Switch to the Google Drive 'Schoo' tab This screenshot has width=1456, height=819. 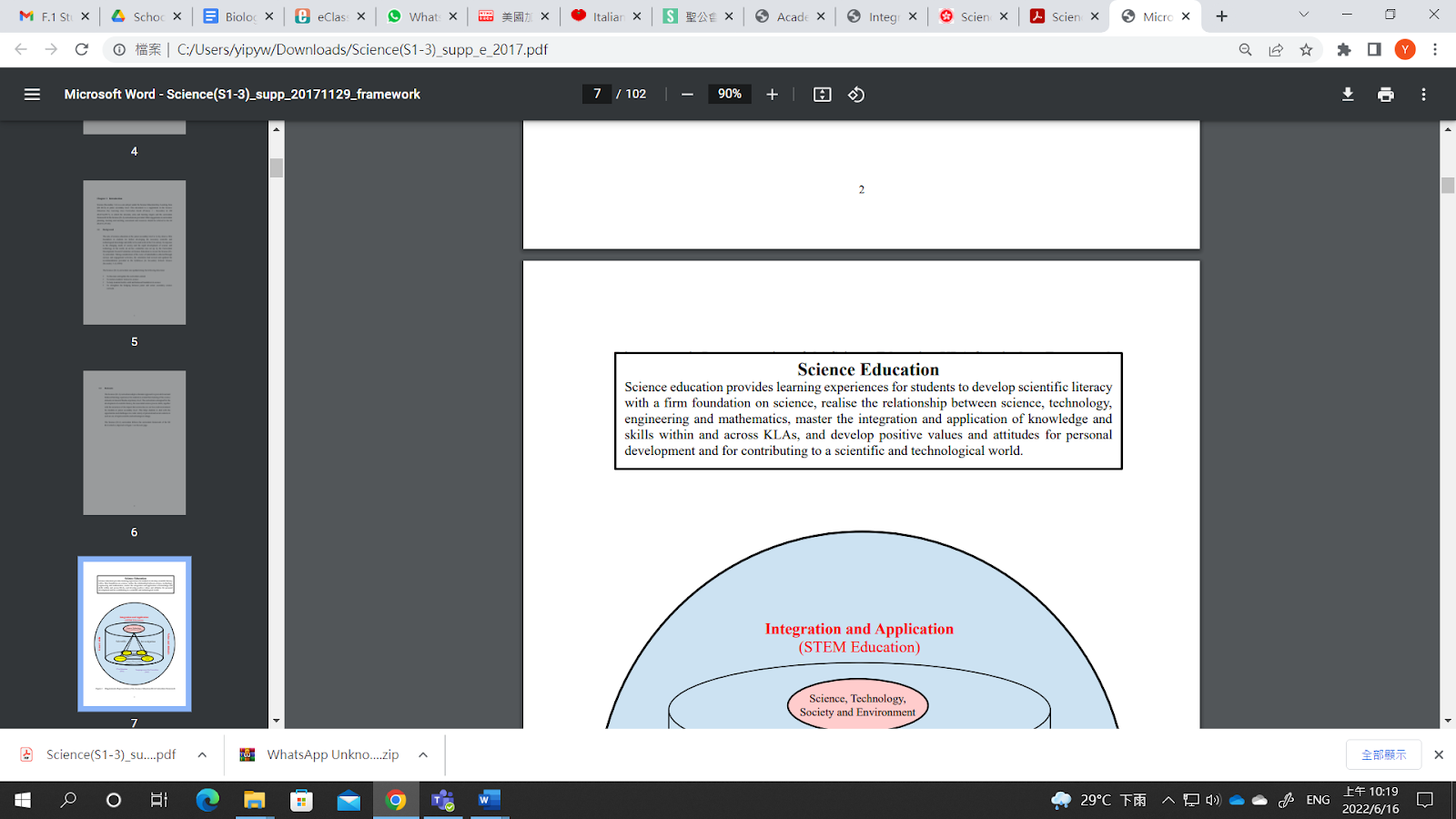146,16
